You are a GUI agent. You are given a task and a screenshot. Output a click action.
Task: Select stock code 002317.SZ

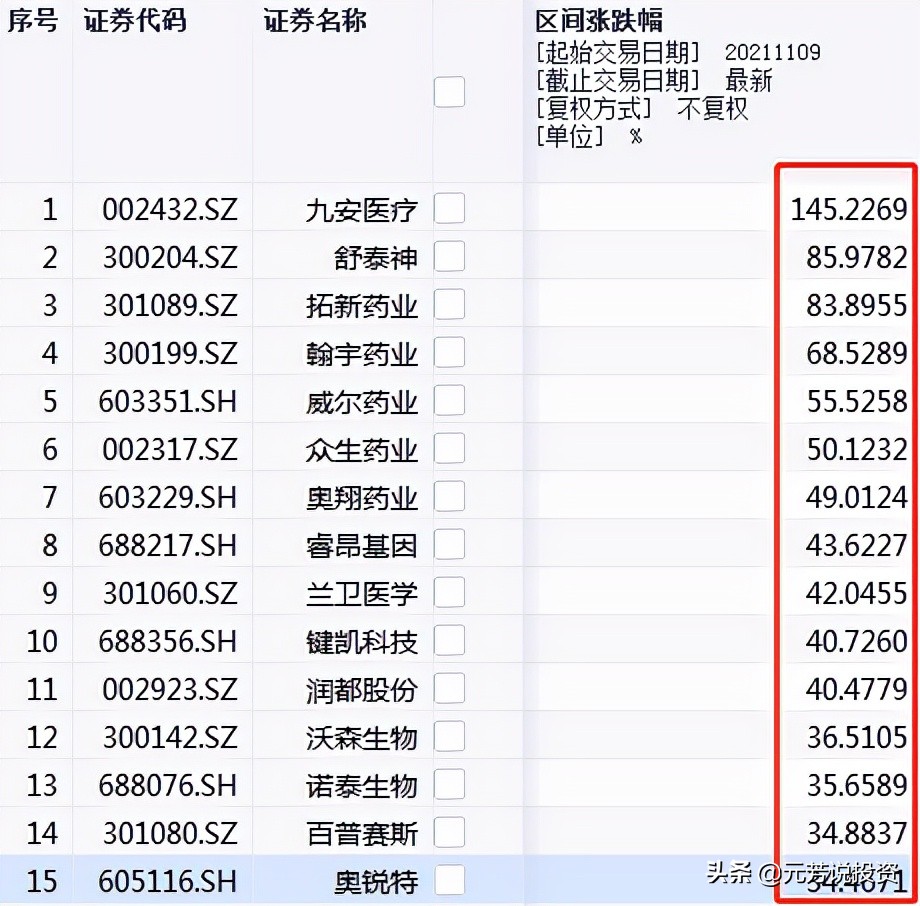[170, 449]
